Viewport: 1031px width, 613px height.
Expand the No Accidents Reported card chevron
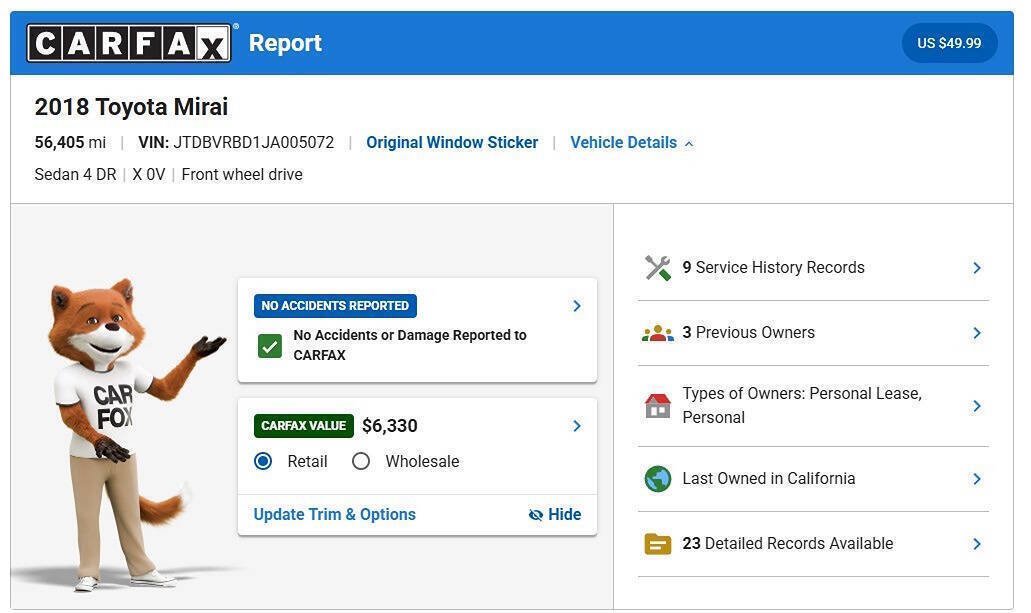coord(577,306)
